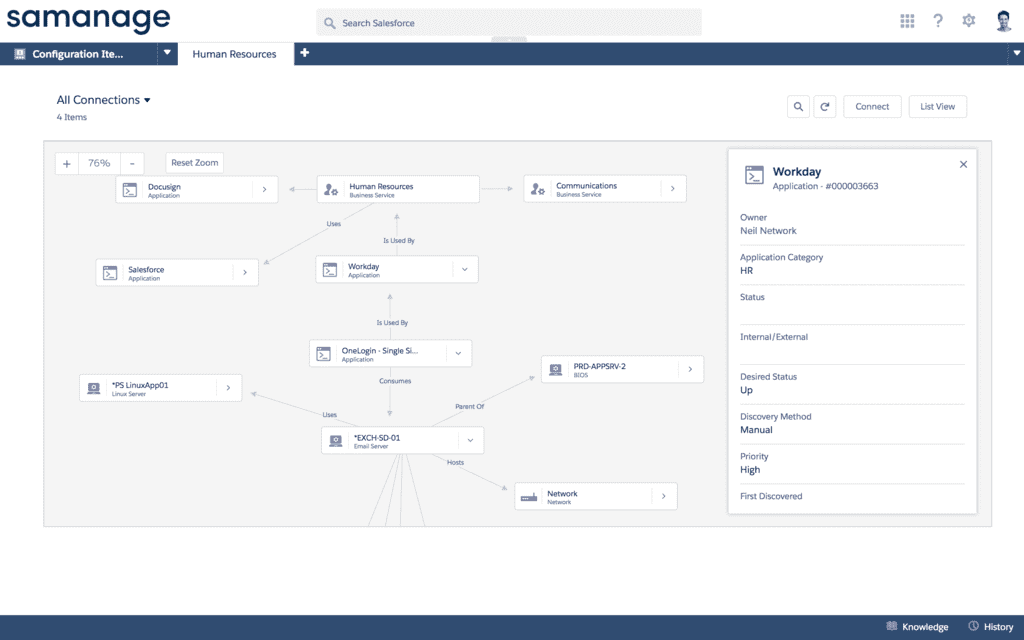Image resolution: width=1024 pixels, height=640 pixels.
Task: Click the Salesforce application icon
Action: (110, 273)
